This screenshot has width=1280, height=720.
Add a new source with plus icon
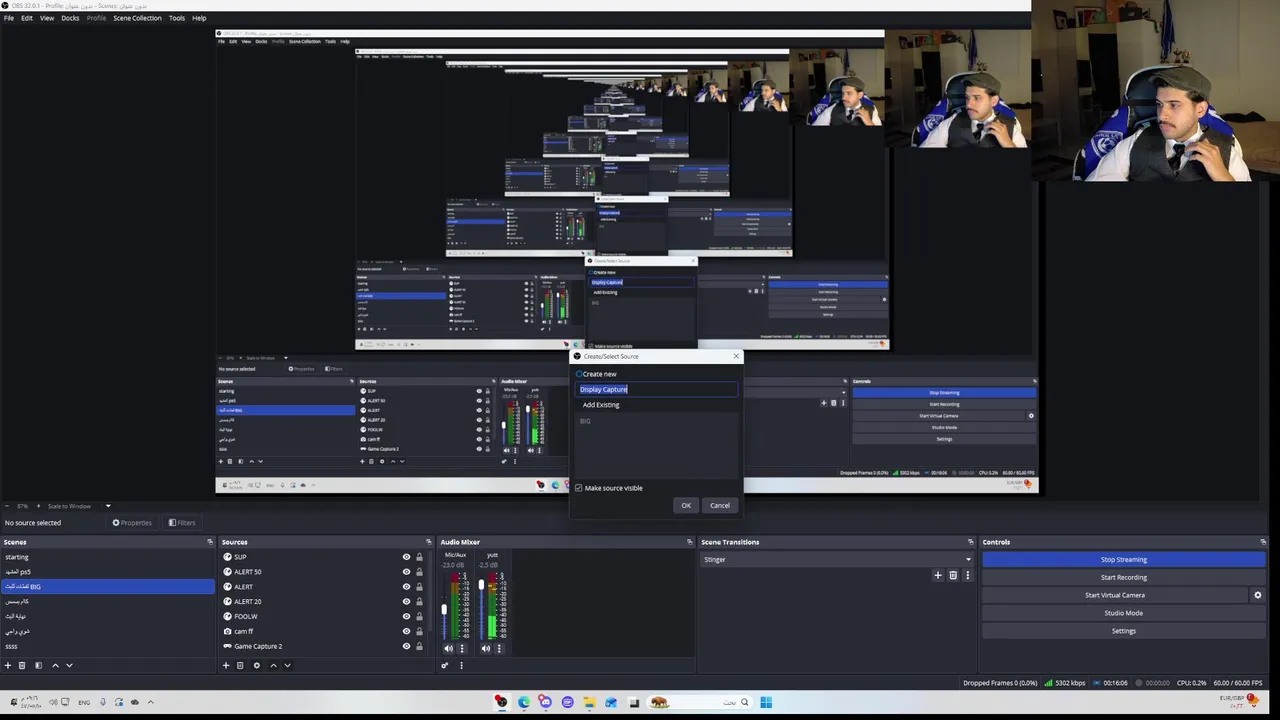(226, 665)
